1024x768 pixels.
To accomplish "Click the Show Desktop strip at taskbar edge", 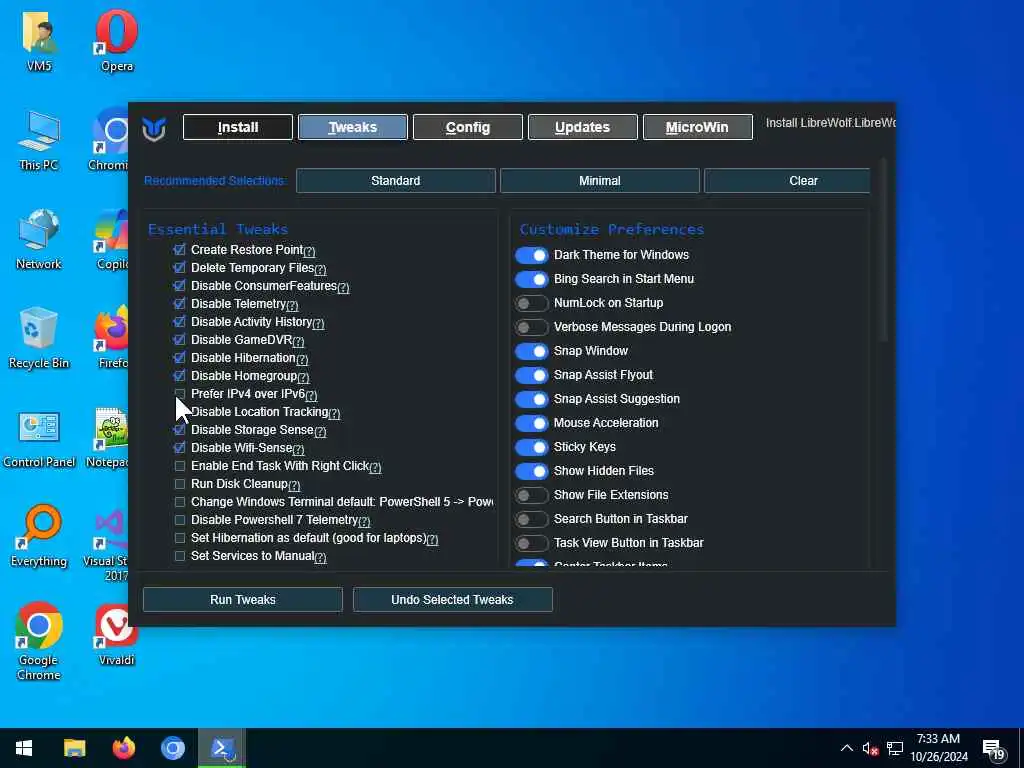I will [1021, 748].
